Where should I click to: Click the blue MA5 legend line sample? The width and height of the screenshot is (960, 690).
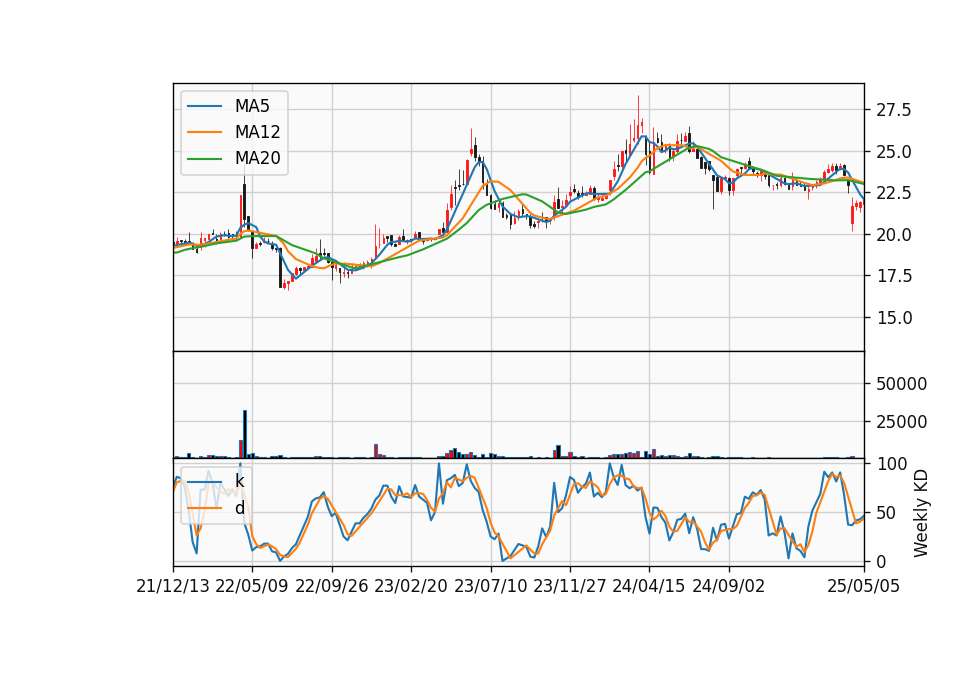click(204, 106)
